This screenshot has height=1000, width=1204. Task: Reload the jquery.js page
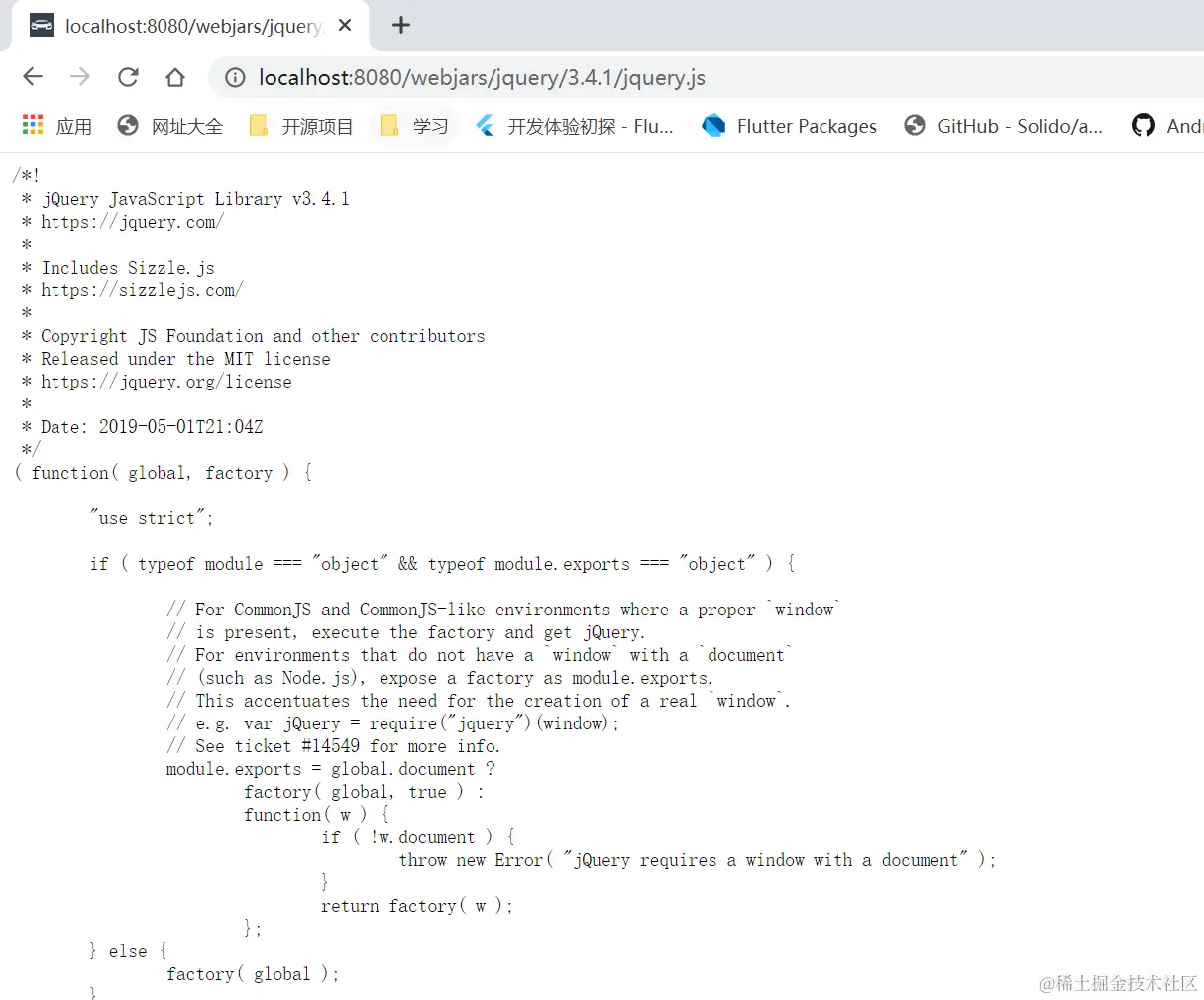point(128,77)
